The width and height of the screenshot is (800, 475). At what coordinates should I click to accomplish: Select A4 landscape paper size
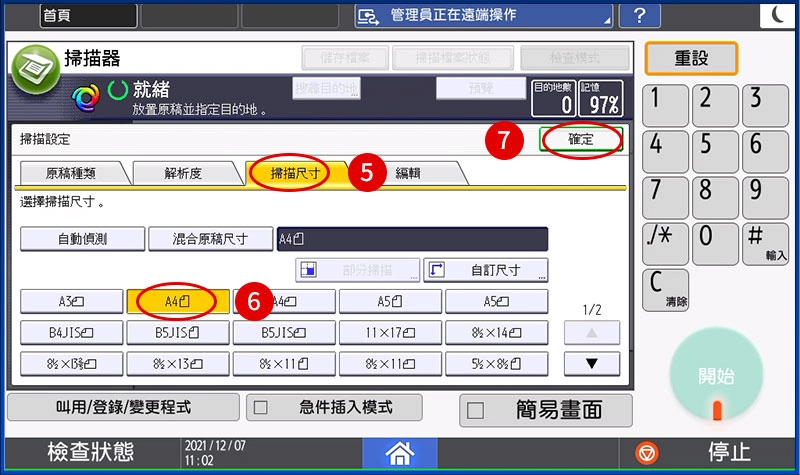point(284,302)
